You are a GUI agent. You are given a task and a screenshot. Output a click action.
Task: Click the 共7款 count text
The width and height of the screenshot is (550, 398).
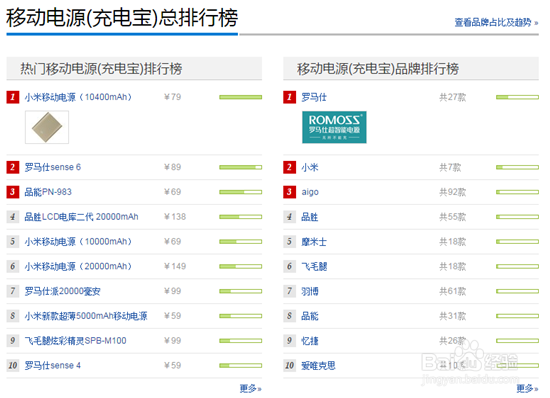(450, 167)
